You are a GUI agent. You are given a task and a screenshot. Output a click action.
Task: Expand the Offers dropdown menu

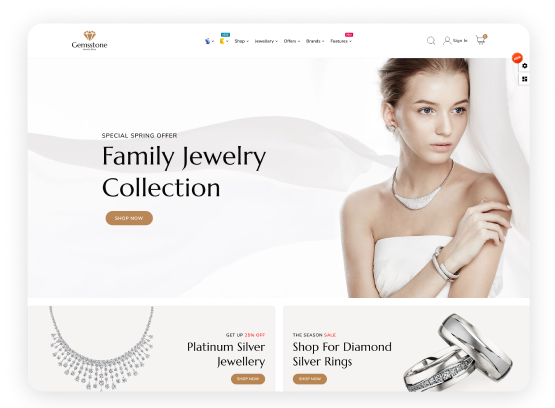pyautogui.click(x=292, y=41)
